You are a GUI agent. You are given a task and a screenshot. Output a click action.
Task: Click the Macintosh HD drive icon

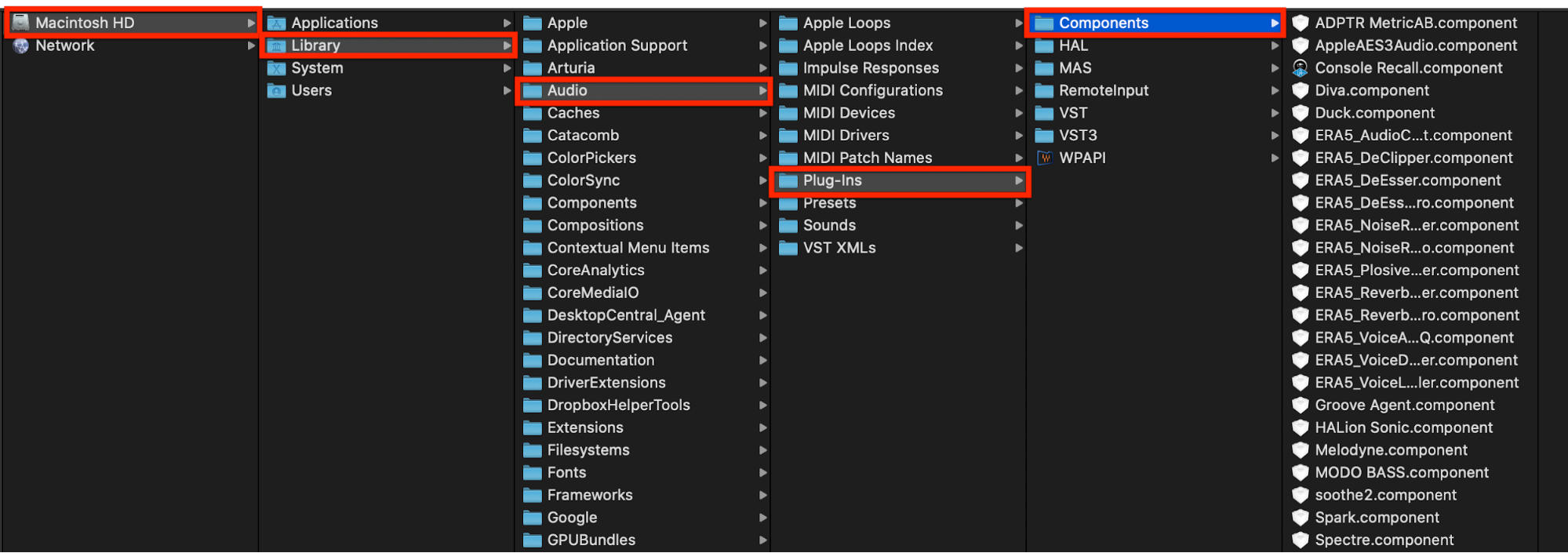[21, 23]
